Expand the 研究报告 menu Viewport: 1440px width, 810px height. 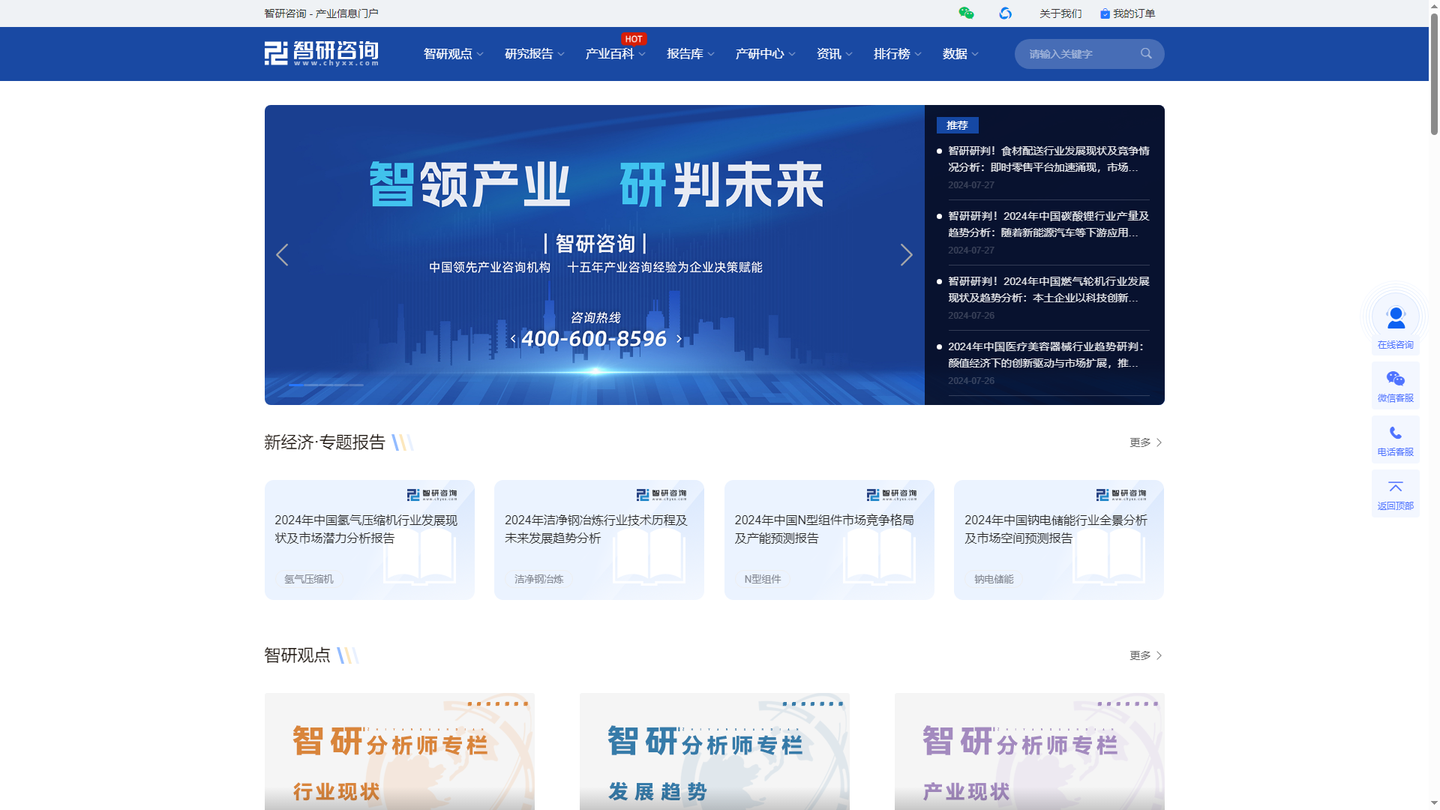[534, 54]
